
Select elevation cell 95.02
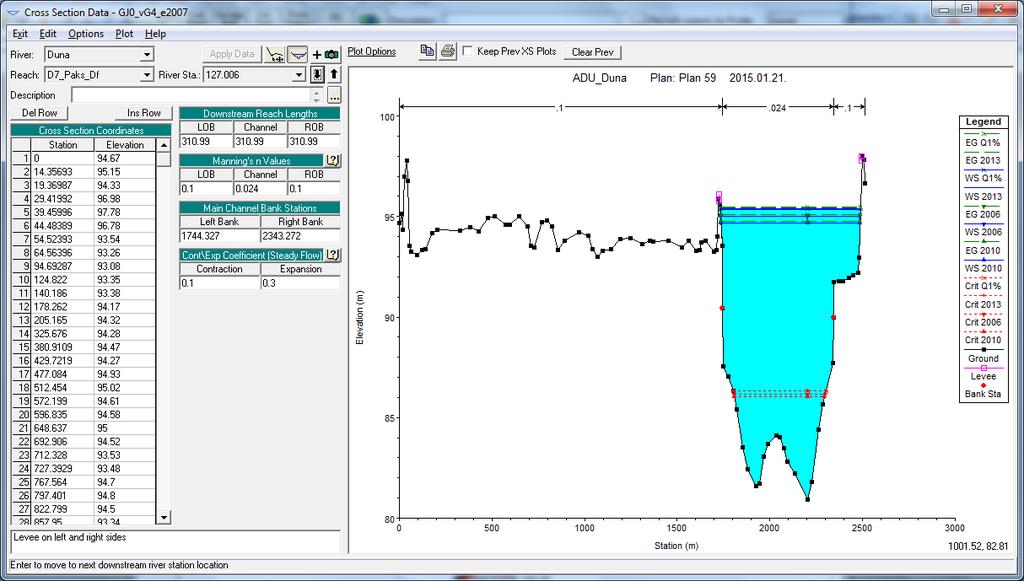tap(125, 388)
